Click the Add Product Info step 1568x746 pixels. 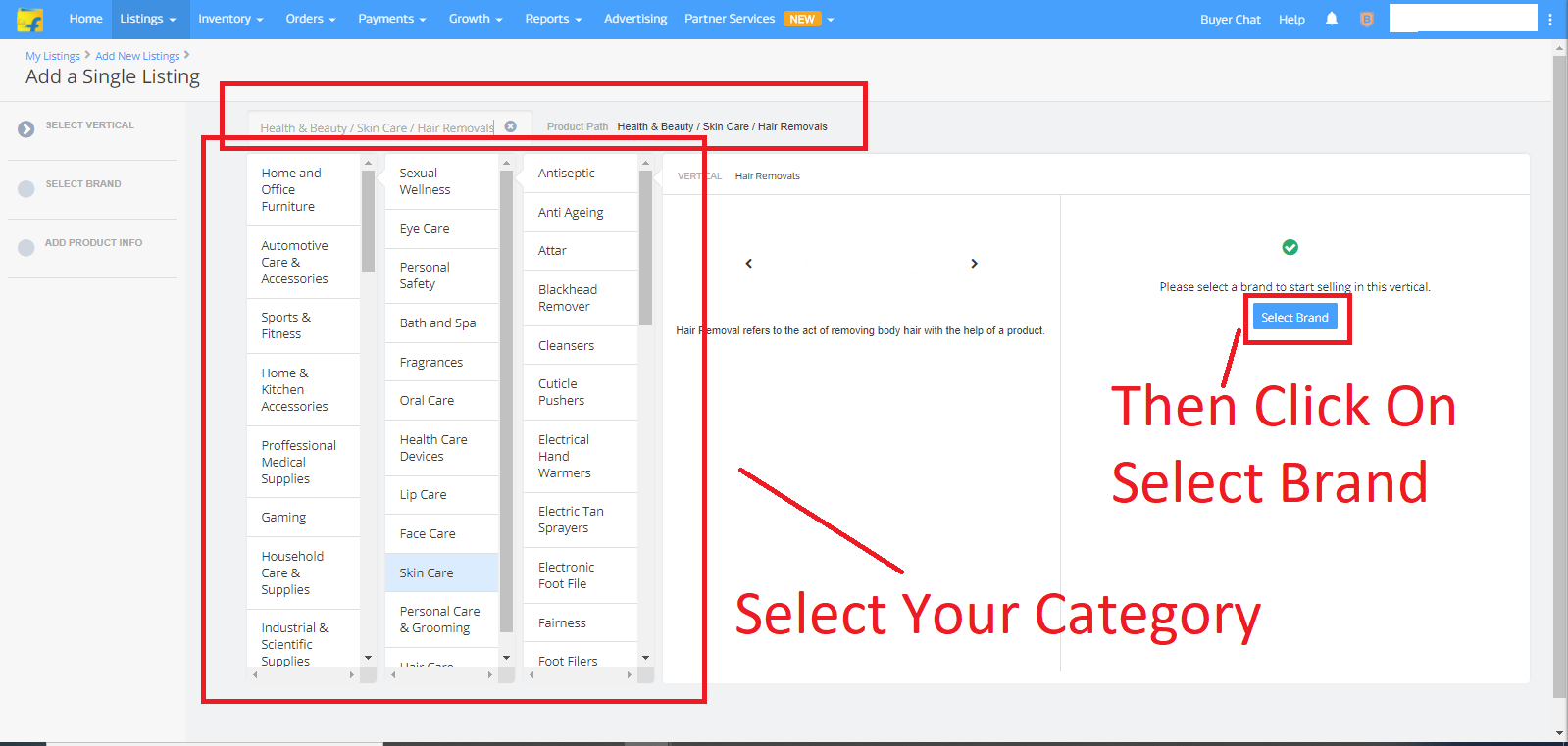[93, 243]
